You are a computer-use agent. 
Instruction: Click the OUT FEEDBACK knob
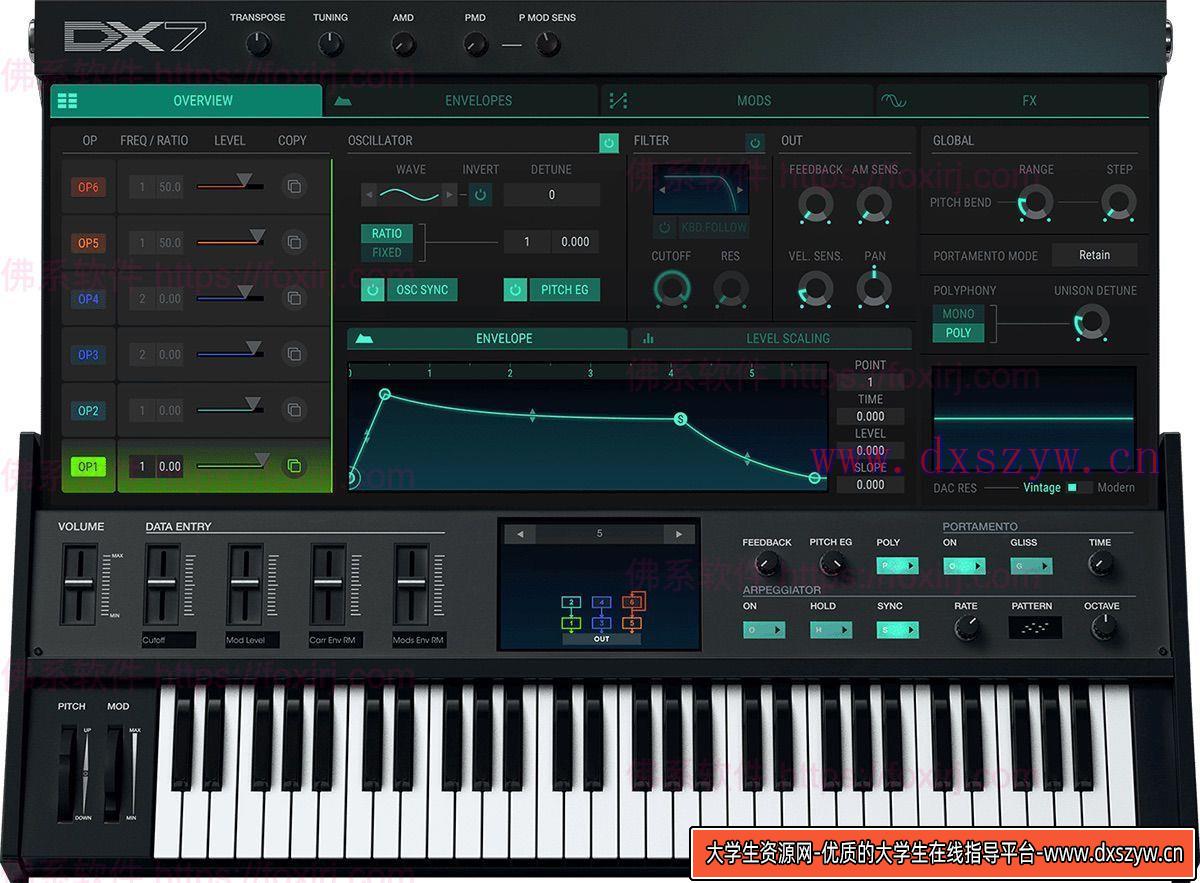815,205
